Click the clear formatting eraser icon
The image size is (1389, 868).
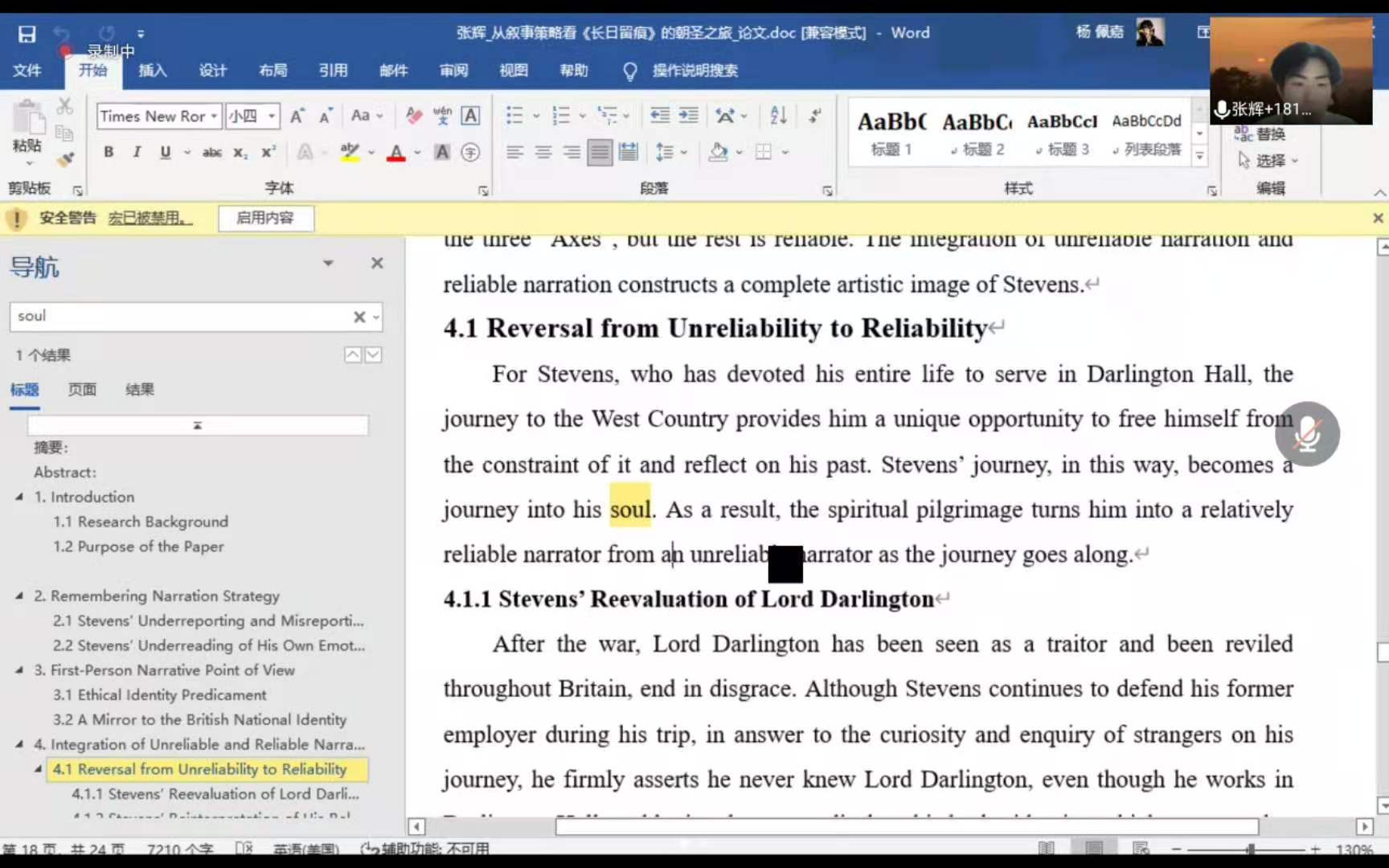[414, 116]
